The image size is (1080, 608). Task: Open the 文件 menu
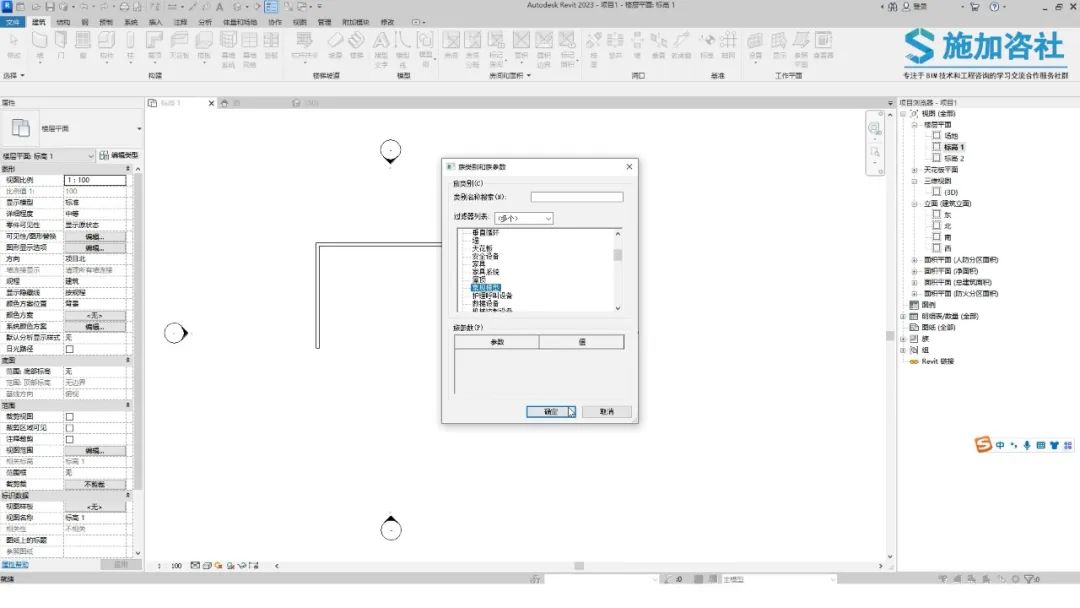[12, 22]
